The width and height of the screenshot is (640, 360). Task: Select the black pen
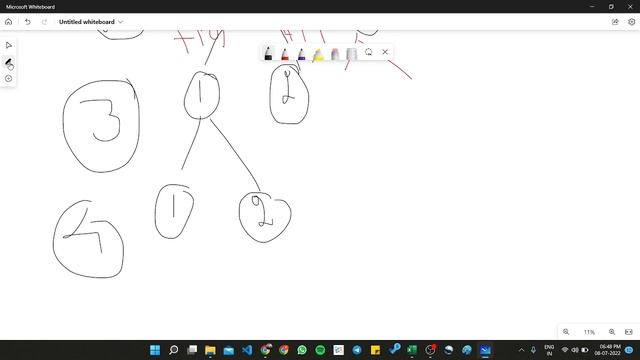pyautogui.click(x=268, y=53)
